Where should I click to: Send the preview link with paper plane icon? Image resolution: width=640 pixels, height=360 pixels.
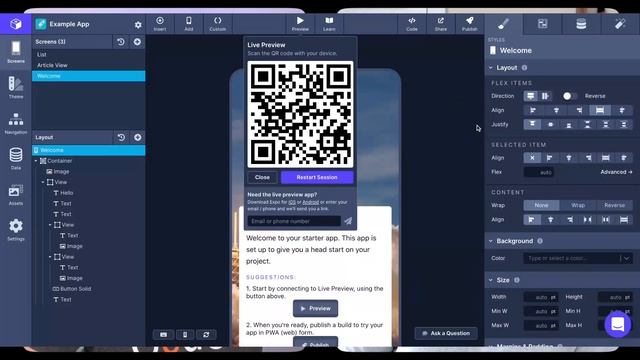coord(348,221)
